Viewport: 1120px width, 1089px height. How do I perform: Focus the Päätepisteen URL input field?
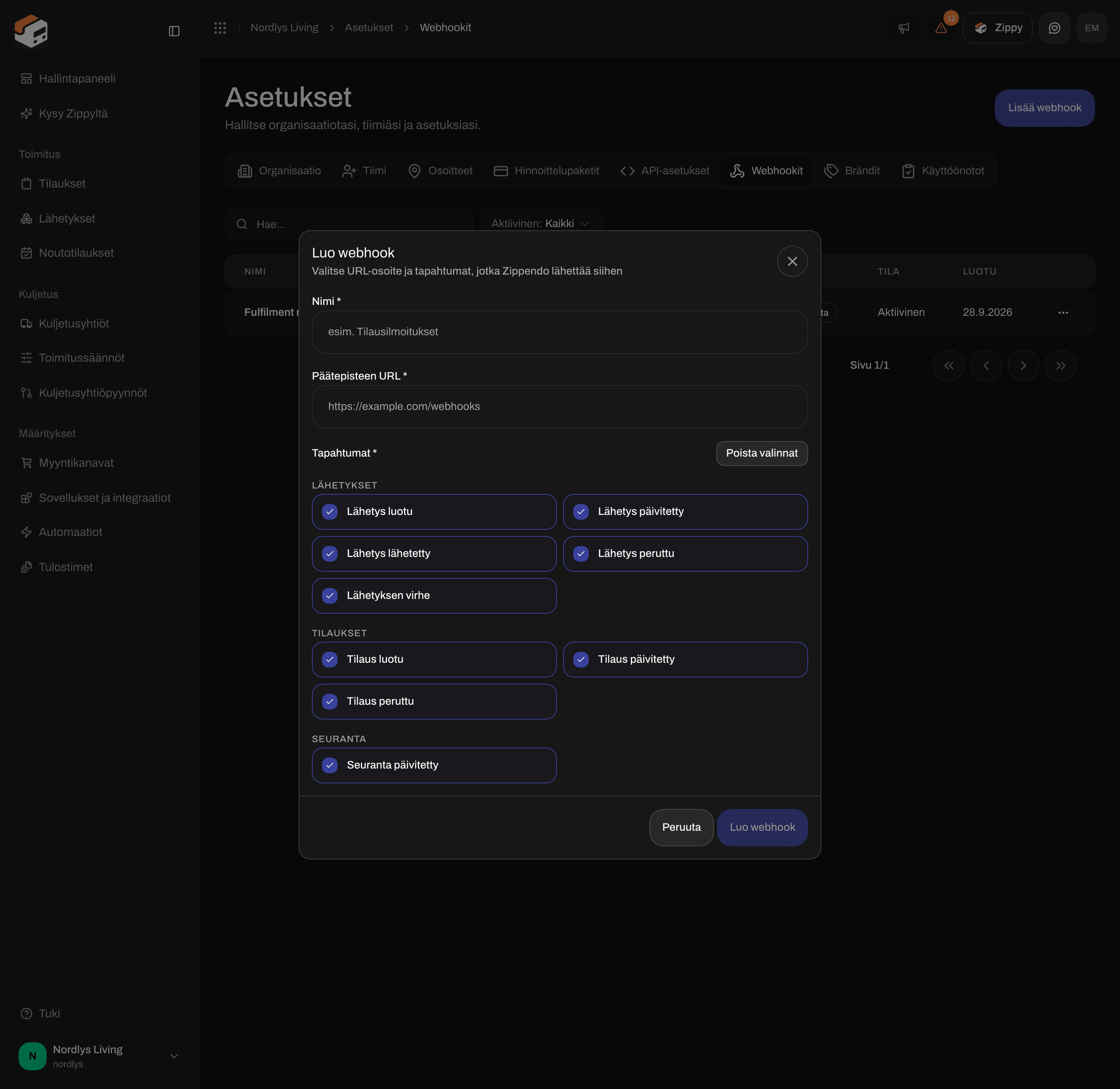(560, 407)
